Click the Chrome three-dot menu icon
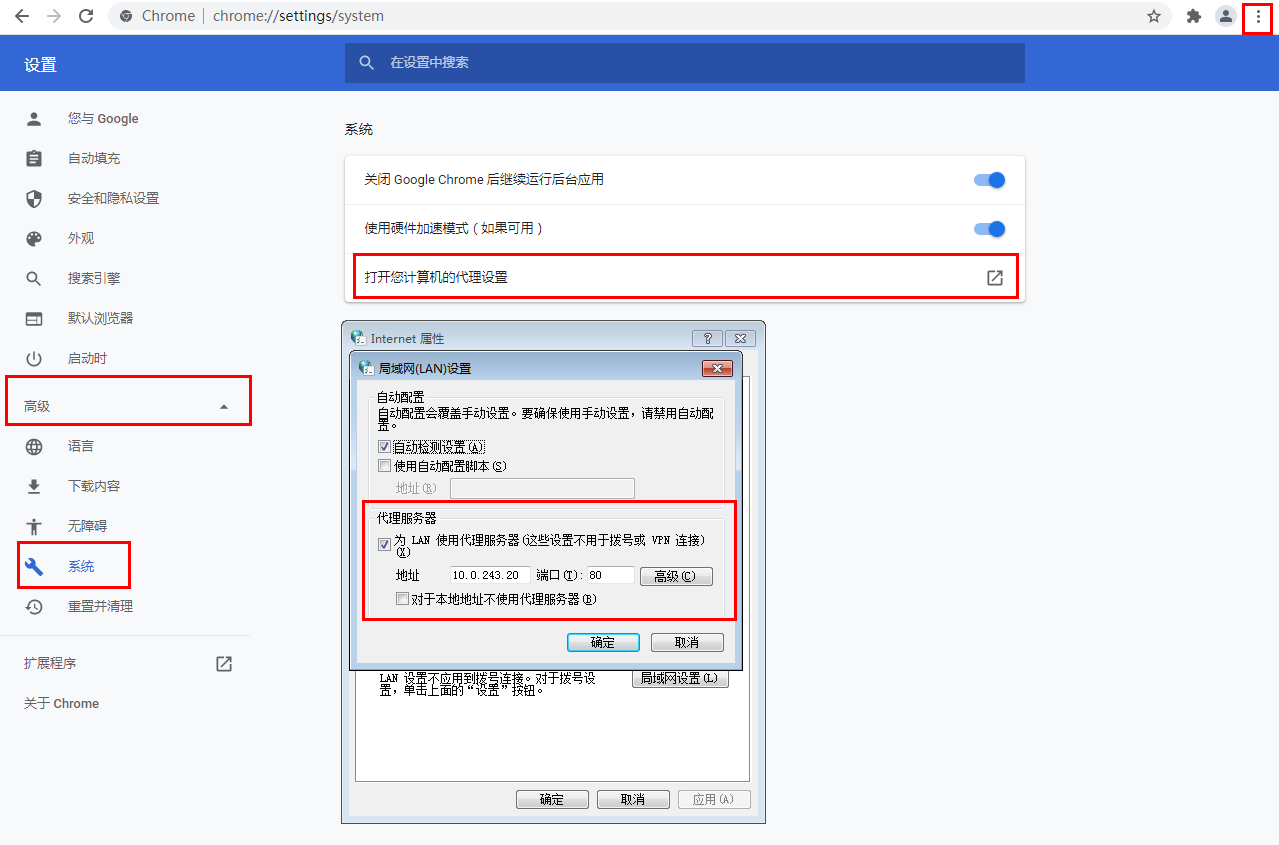Viewport: 1279px width, 845px height. (1257, 16)
